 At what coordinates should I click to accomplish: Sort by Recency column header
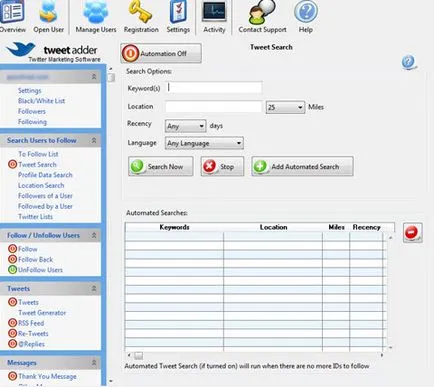pos(366,227)
